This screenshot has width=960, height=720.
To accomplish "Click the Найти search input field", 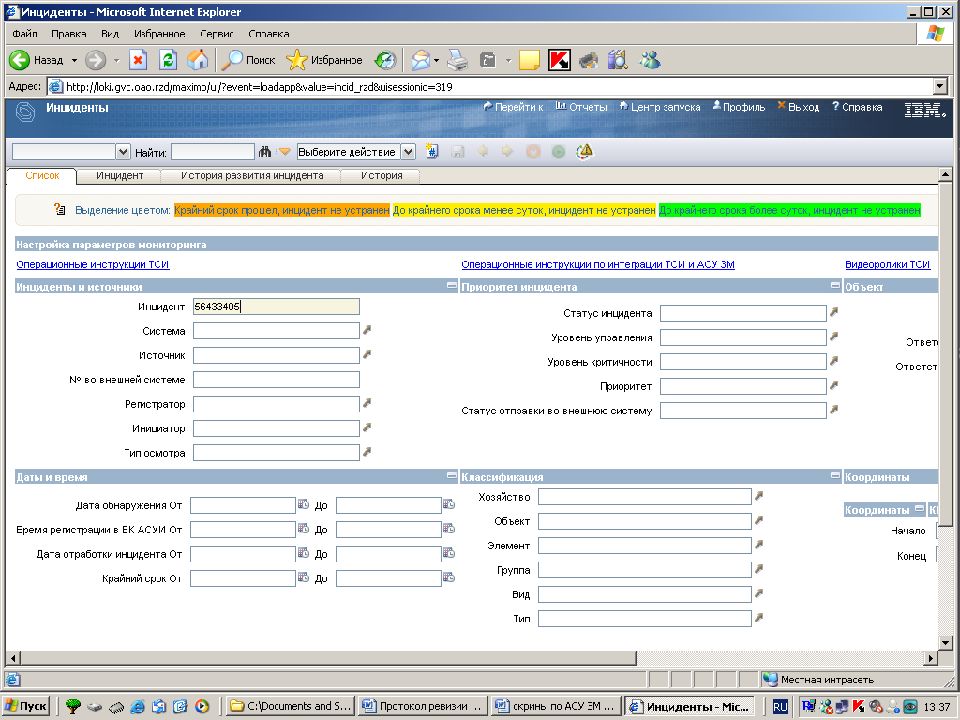I will point(212,151).
